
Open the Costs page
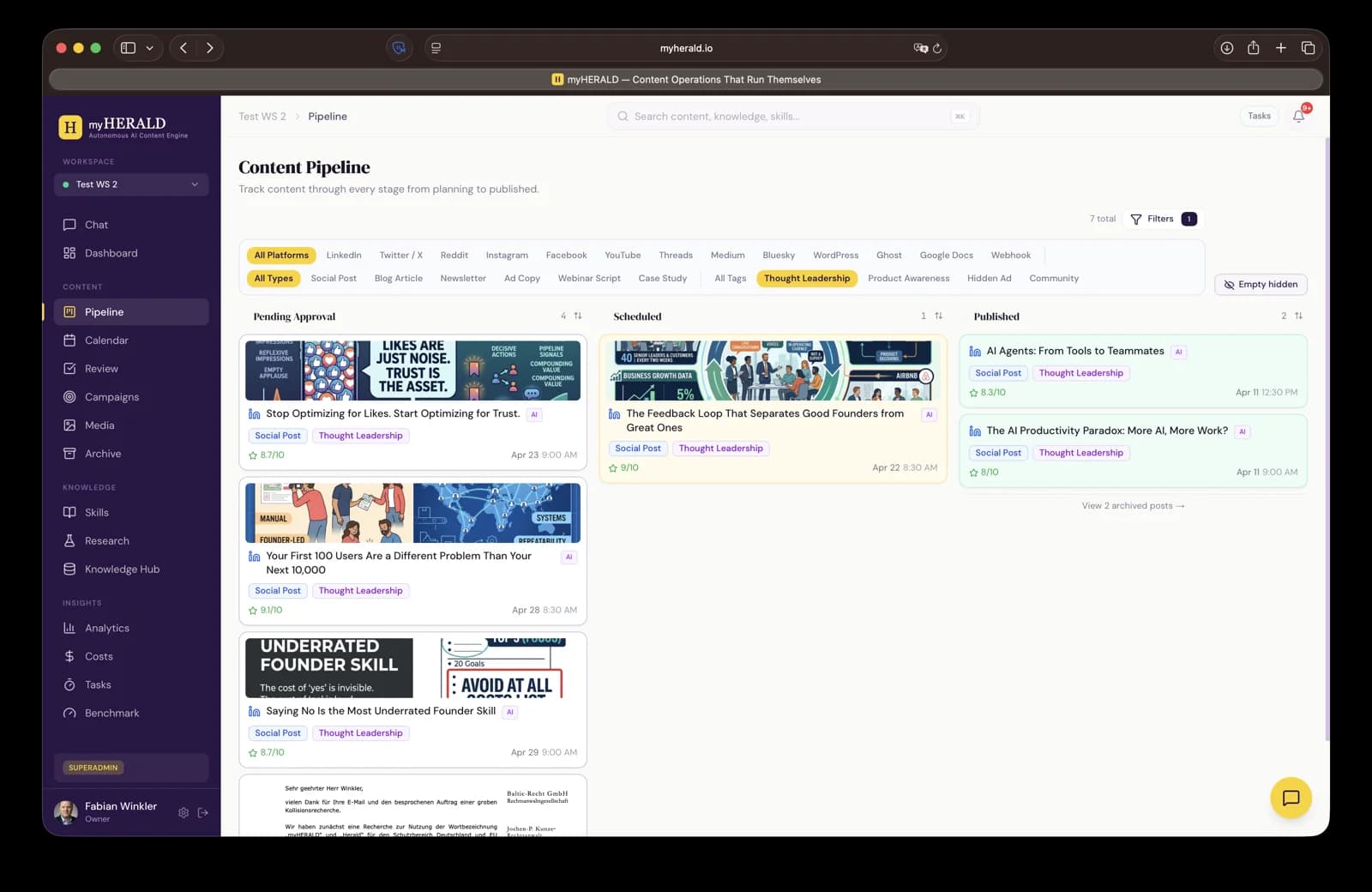[x=130, y=657]
